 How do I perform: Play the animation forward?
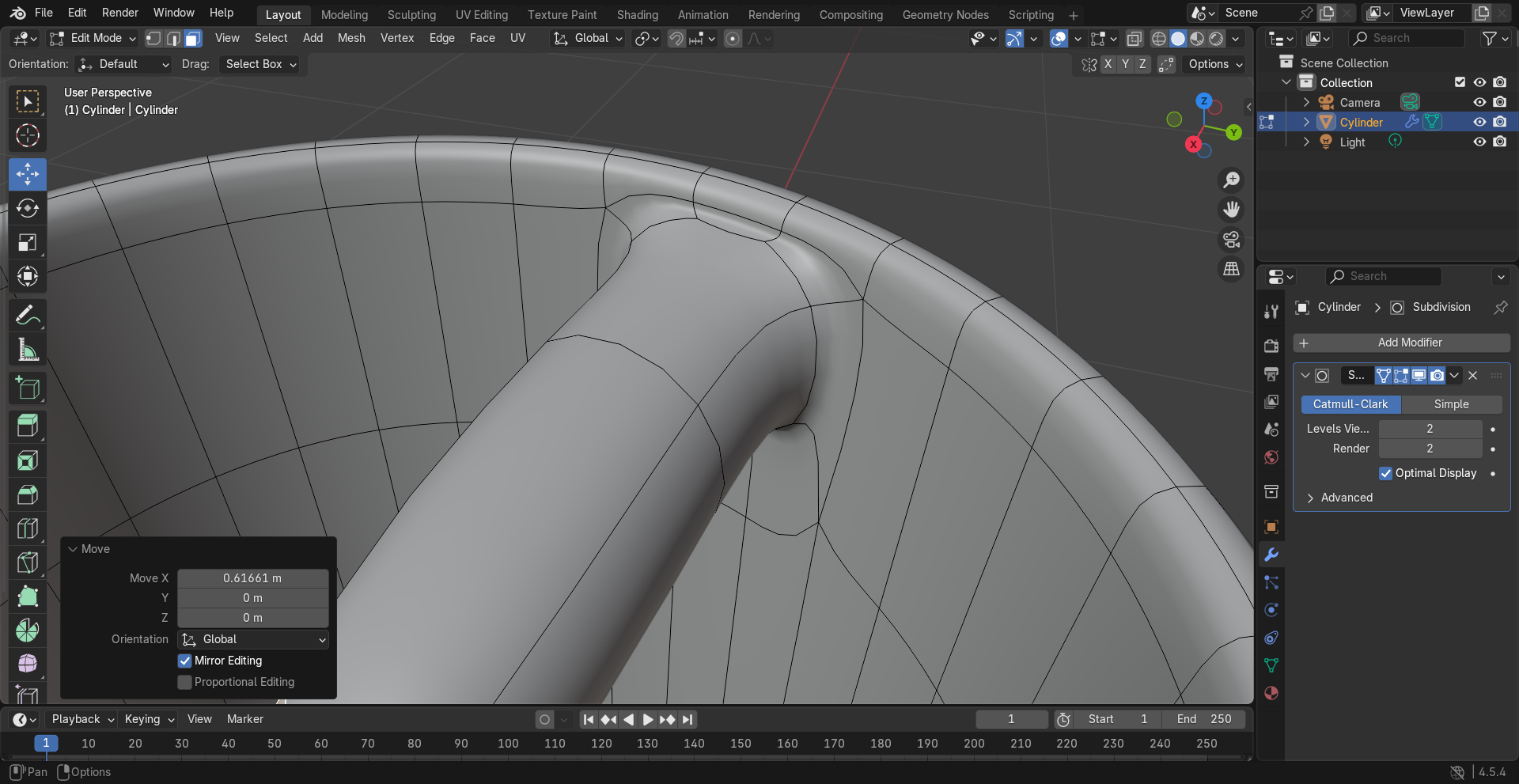[648, 719]
